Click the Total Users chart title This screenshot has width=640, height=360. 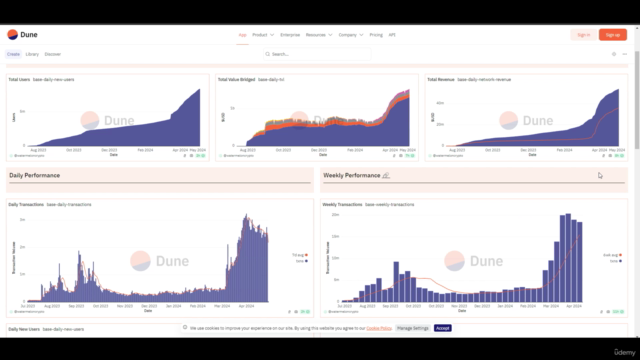[x=19, y=80]
